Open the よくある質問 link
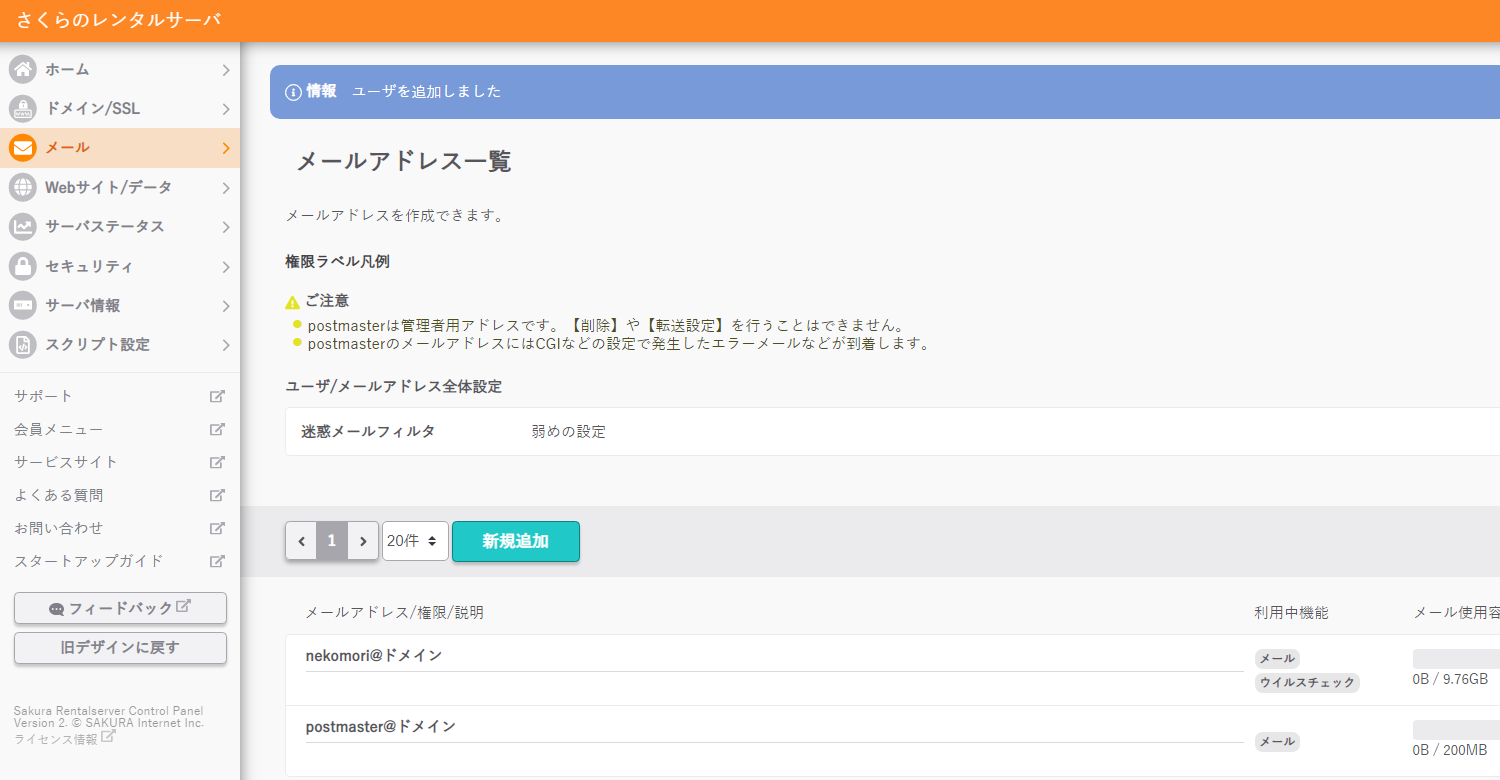 click(x=58, y=495)
